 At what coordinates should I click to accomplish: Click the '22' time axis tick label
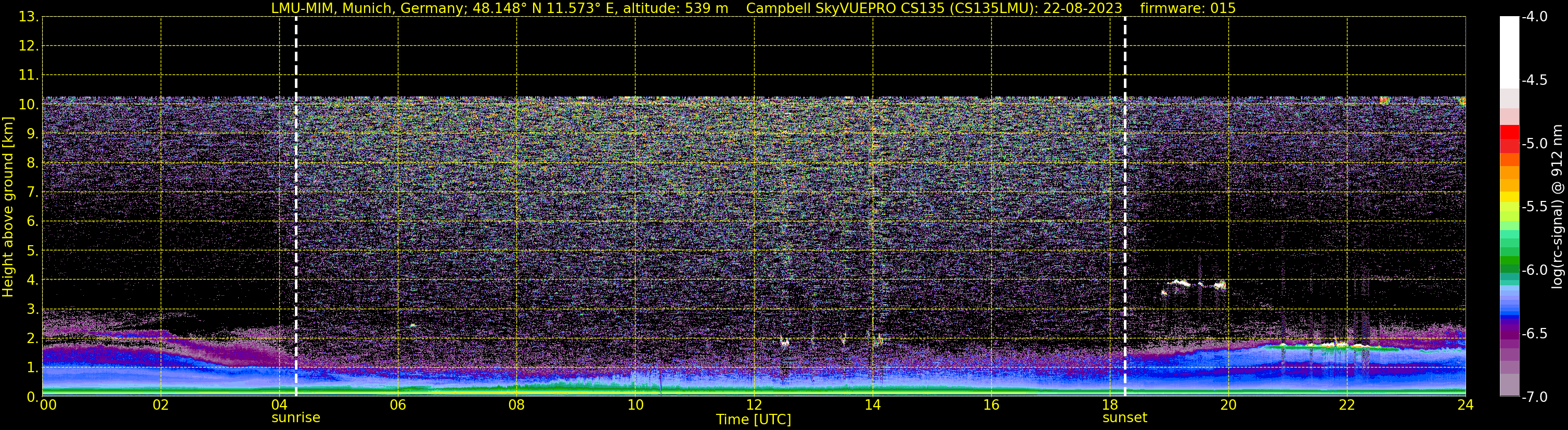[x=1347, y=405]
